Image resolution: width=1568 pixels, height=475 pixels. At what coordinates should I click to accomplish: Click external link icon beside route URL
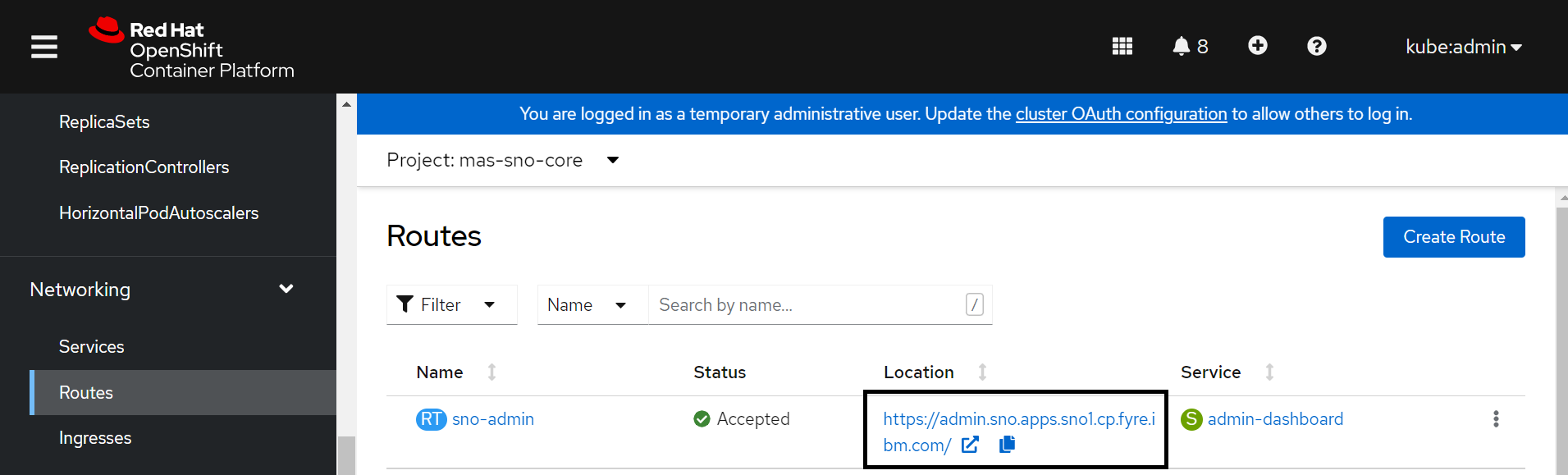pyautogui.click(x=970, y=445)
